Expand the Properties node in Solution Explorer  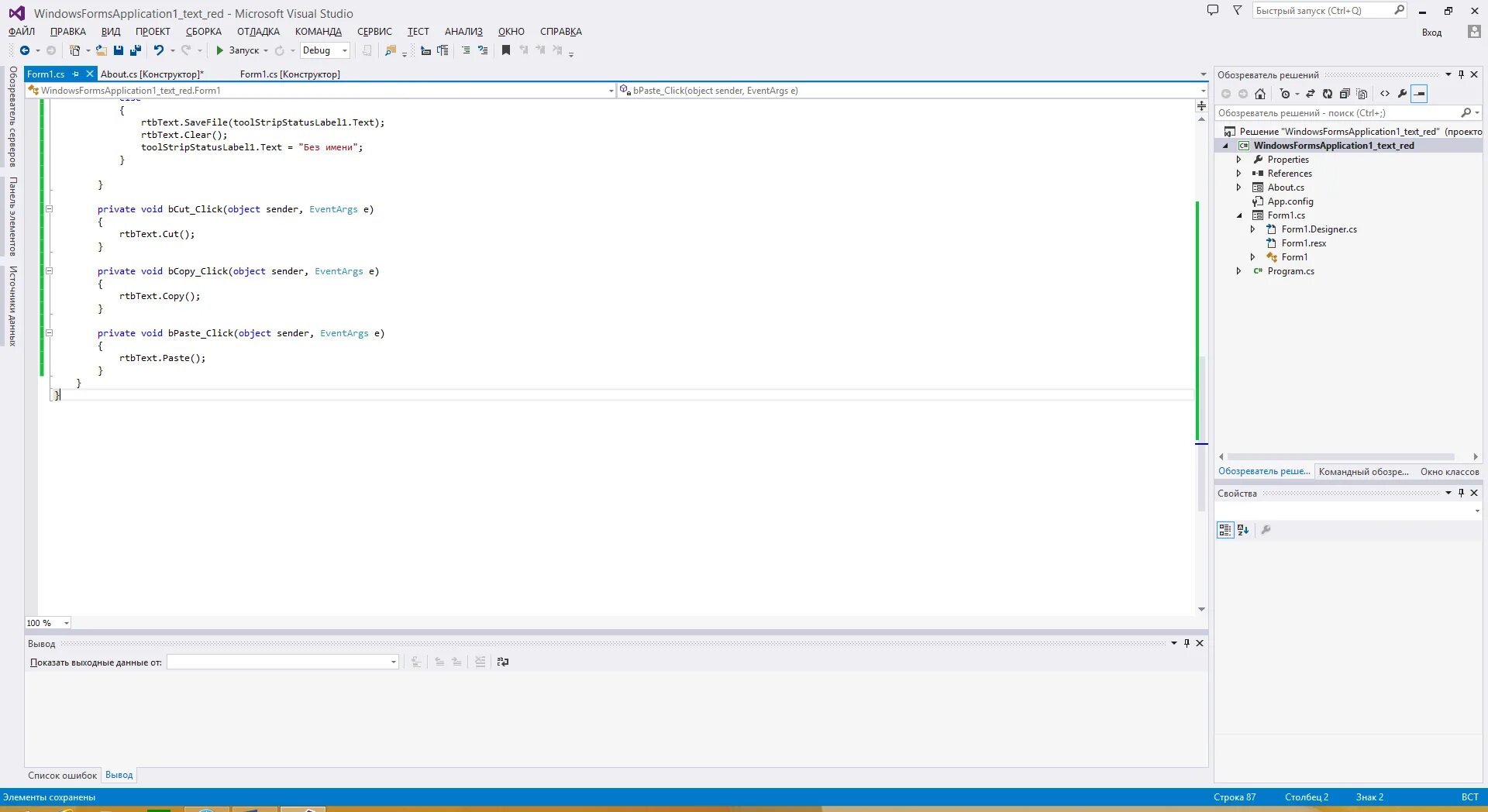click(x=1239, y=159)
